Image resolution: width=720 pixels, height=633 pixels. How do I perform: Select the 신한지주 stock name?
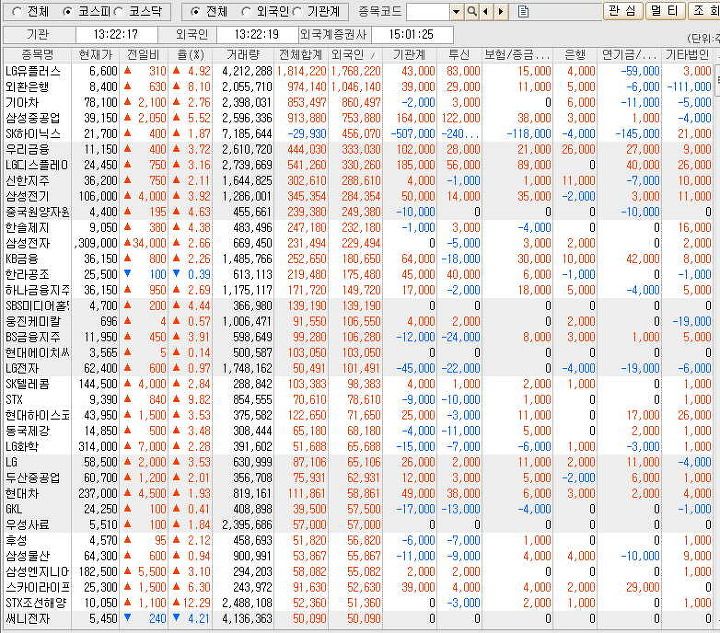pos(27,180)
